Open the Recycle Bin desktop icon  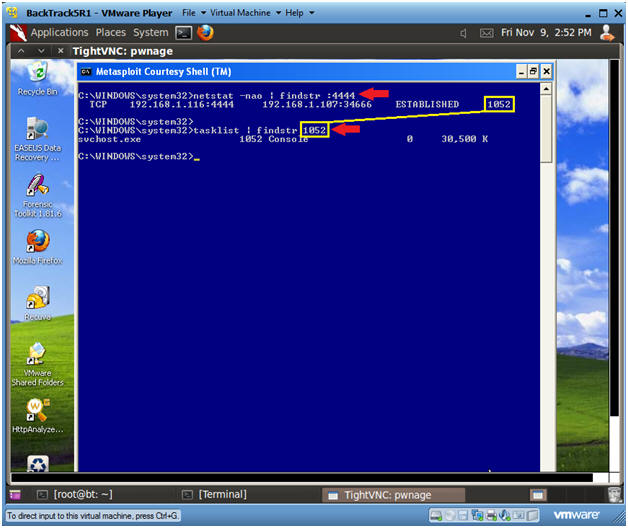pyautogui.click(x=38, y=79)
